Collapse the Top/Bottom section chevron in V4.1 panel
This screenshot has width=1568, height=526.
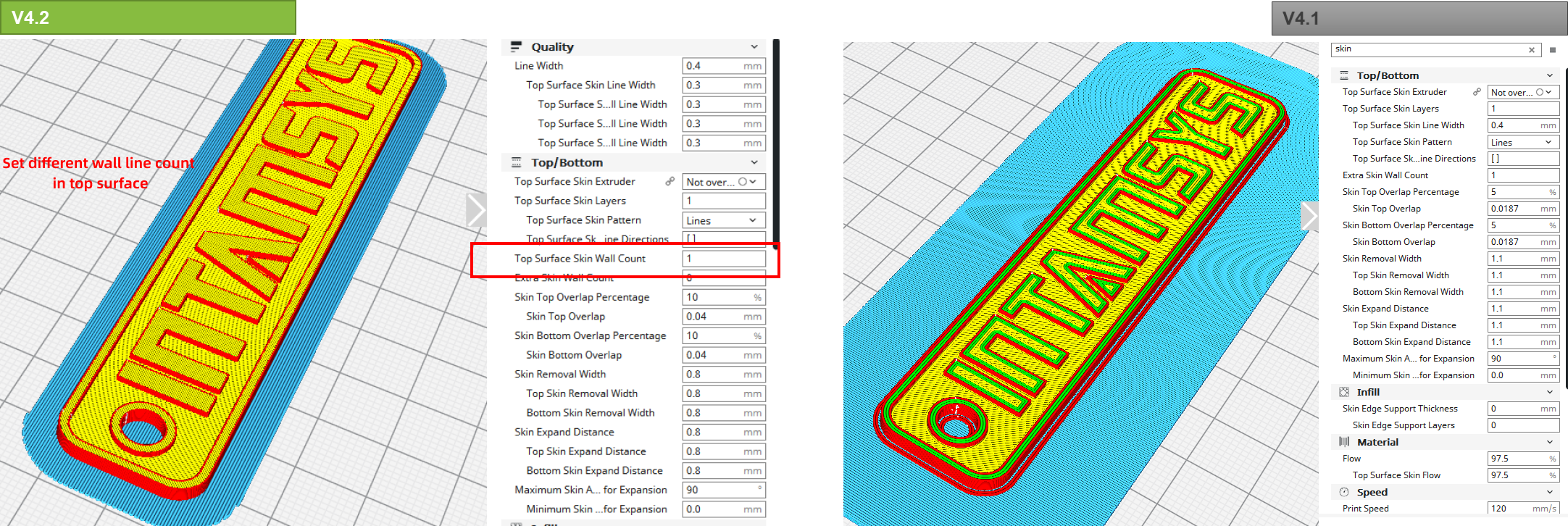tap(1550, 75)
